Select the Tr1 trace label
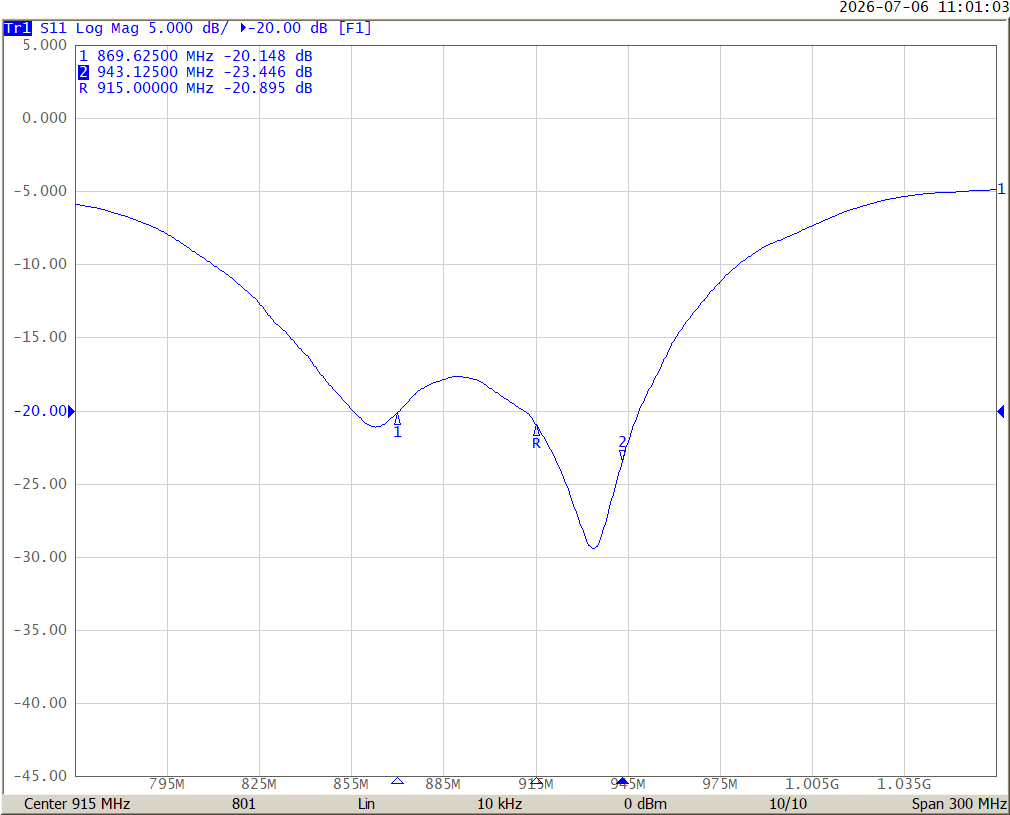1010x815 pixels. (17, 28)
